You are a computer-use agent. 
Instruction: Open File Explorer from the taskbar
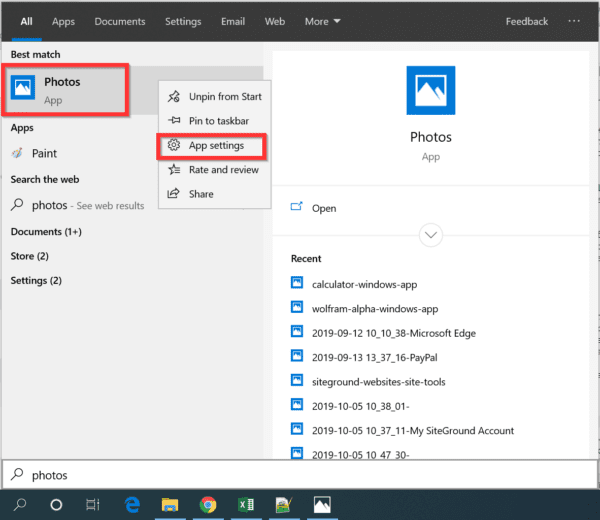point(170,504)
